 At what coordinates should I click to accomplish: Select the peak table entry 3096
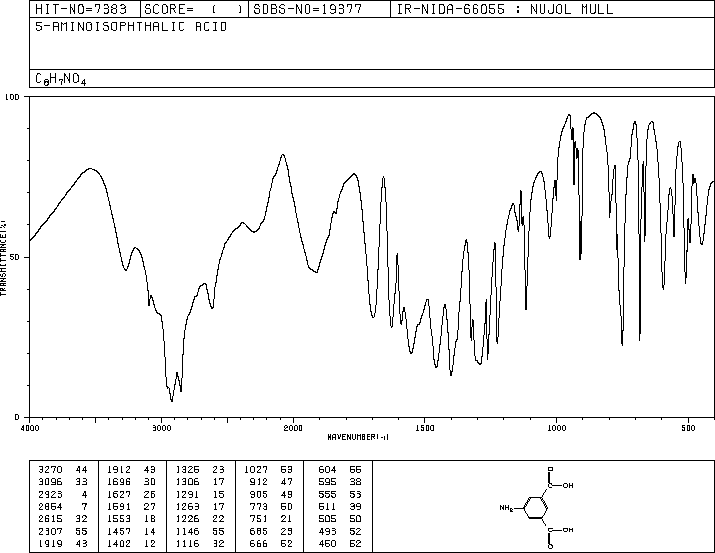point(50,482)
